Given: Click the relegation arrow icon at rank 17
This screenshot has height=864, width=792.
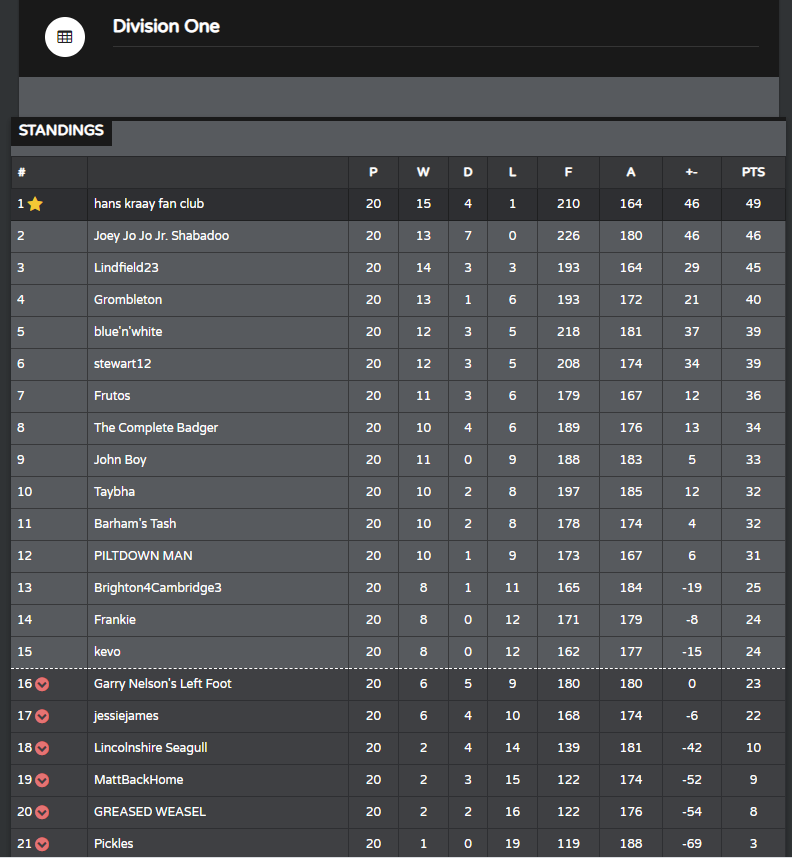Looking at the screenshot, I should pyautogui.click(x=42, y=716).
